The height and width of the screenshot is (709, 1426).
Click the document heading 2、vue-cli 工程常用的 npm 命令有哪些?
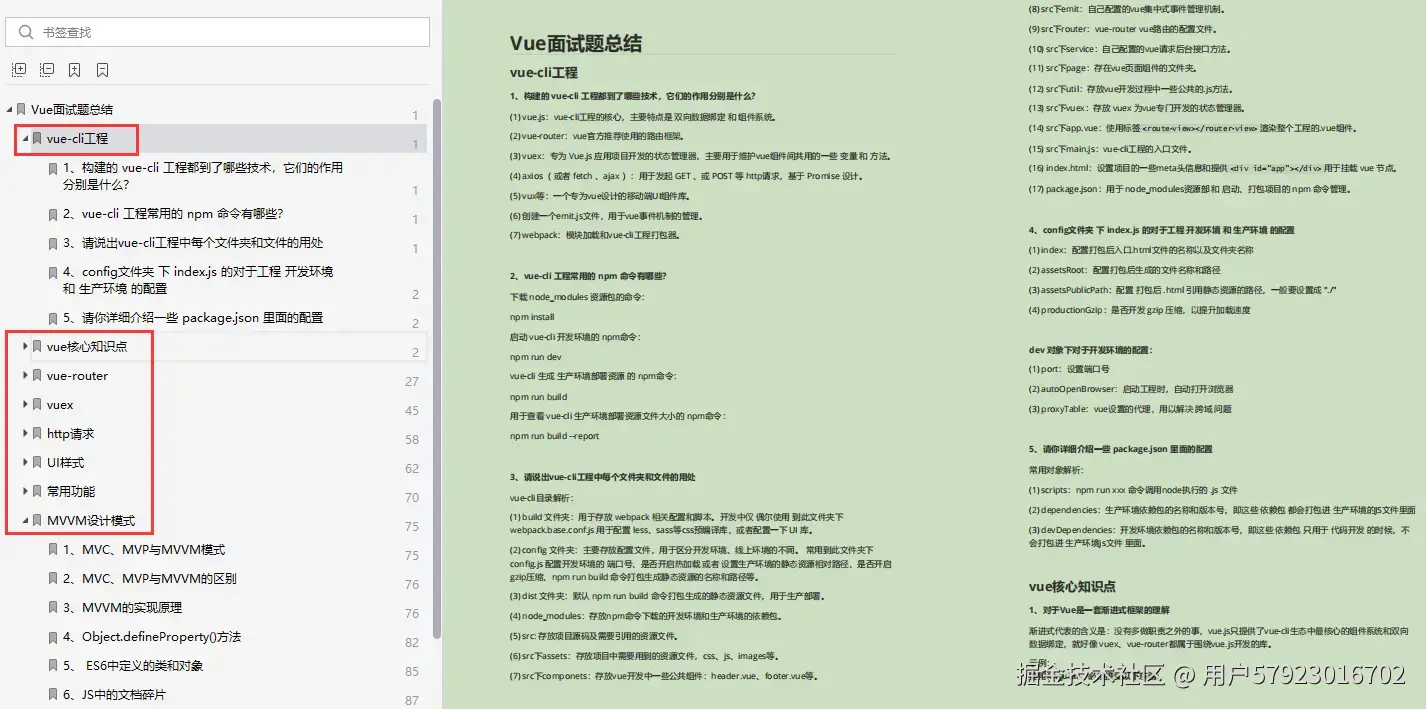coord(588,276)
